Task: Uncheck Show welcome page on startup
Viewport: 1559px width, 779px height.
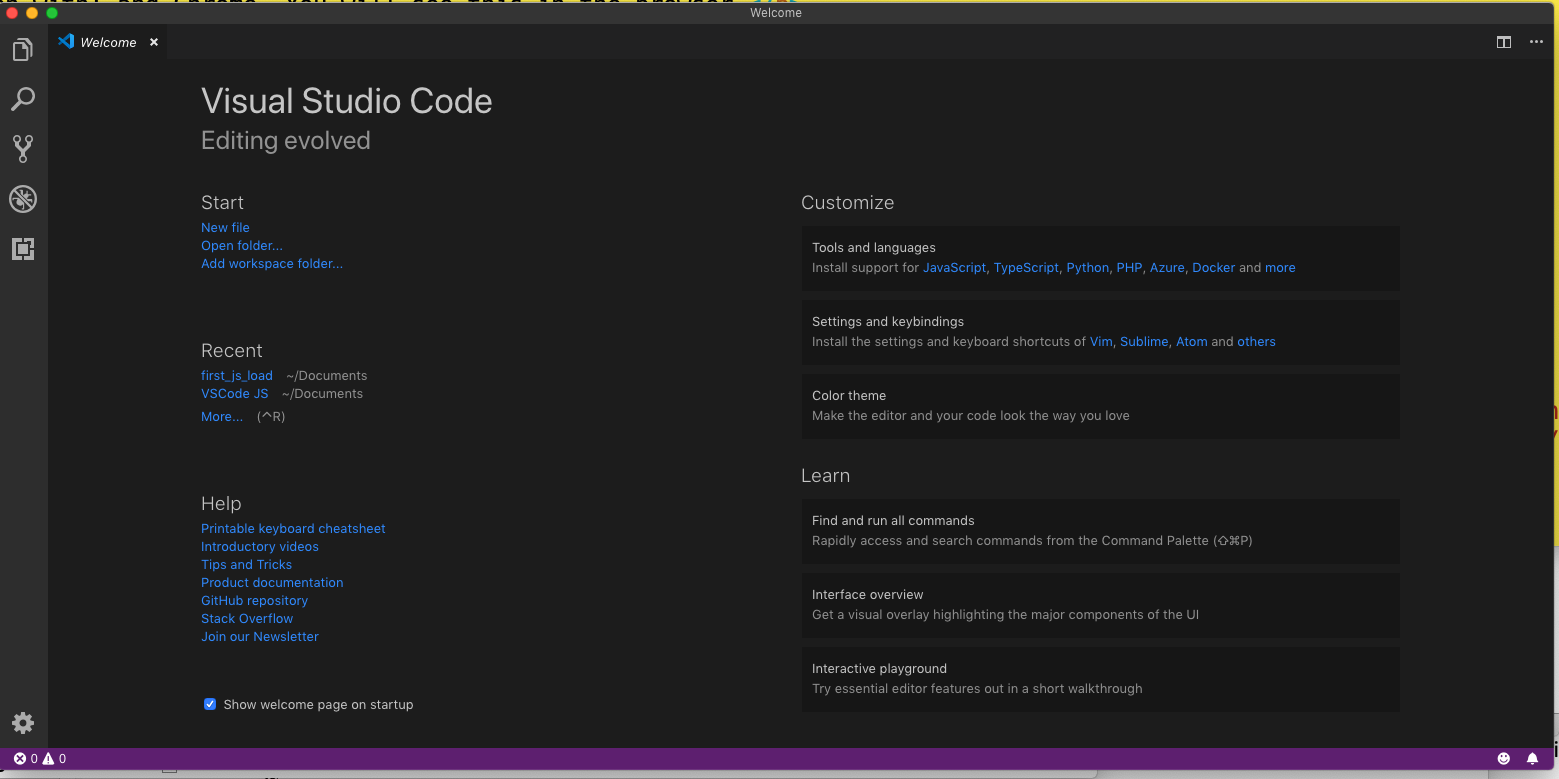Action: [x=210, y=704]
